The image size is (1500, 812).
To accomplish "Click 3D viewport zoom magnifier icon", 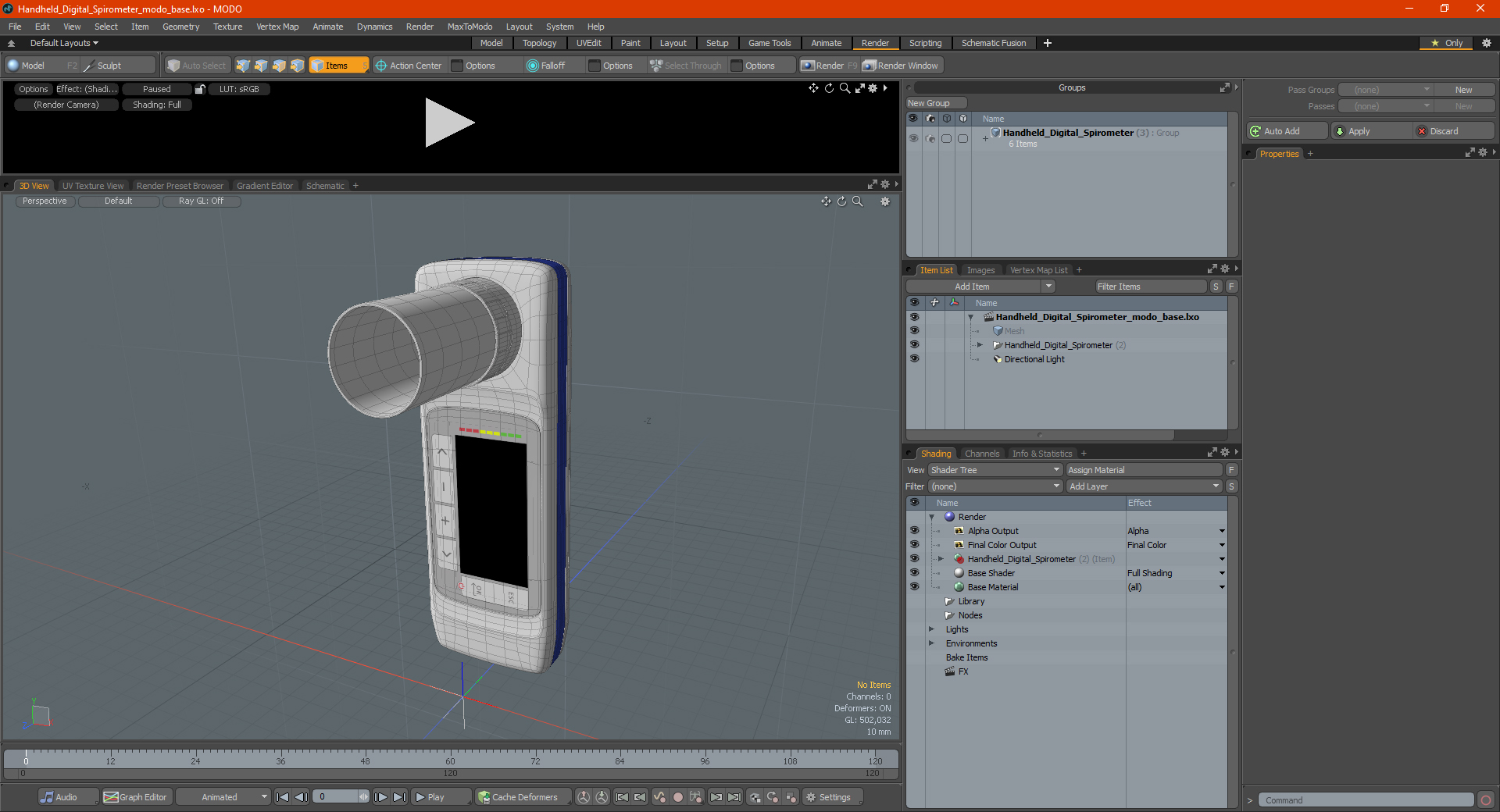I will [857, 201].
